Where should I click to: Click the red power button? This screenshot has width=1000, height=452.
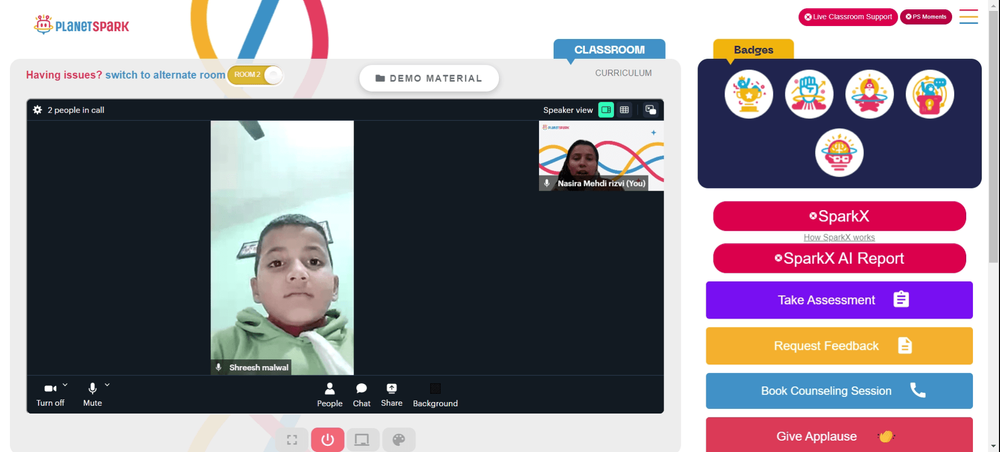328,440
